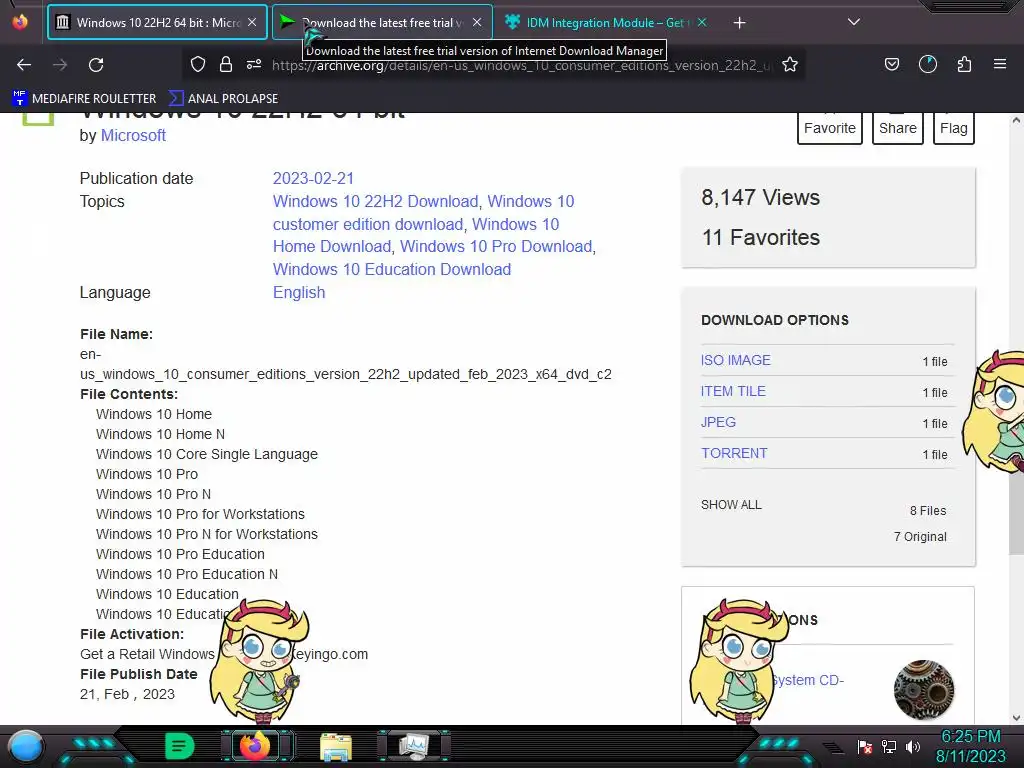1024x768 pixels.
Task: Click the '11 Favorites' text
Action: pos(760,237)
